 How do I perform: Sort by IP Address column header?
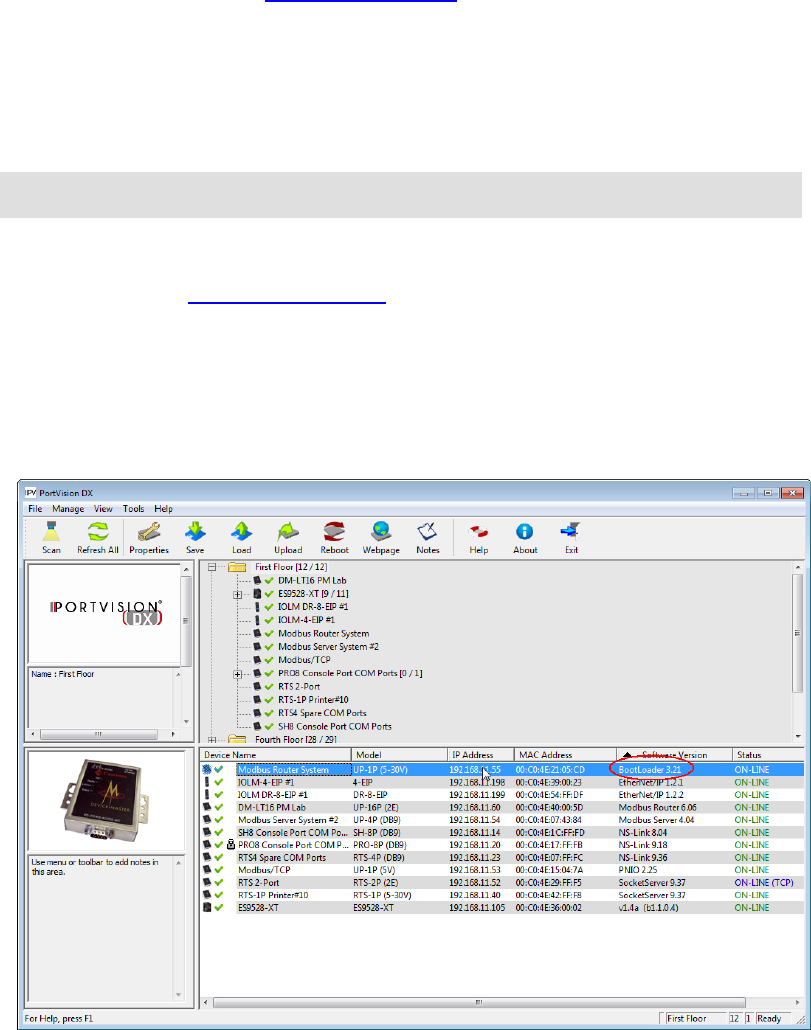pos(481,755)
